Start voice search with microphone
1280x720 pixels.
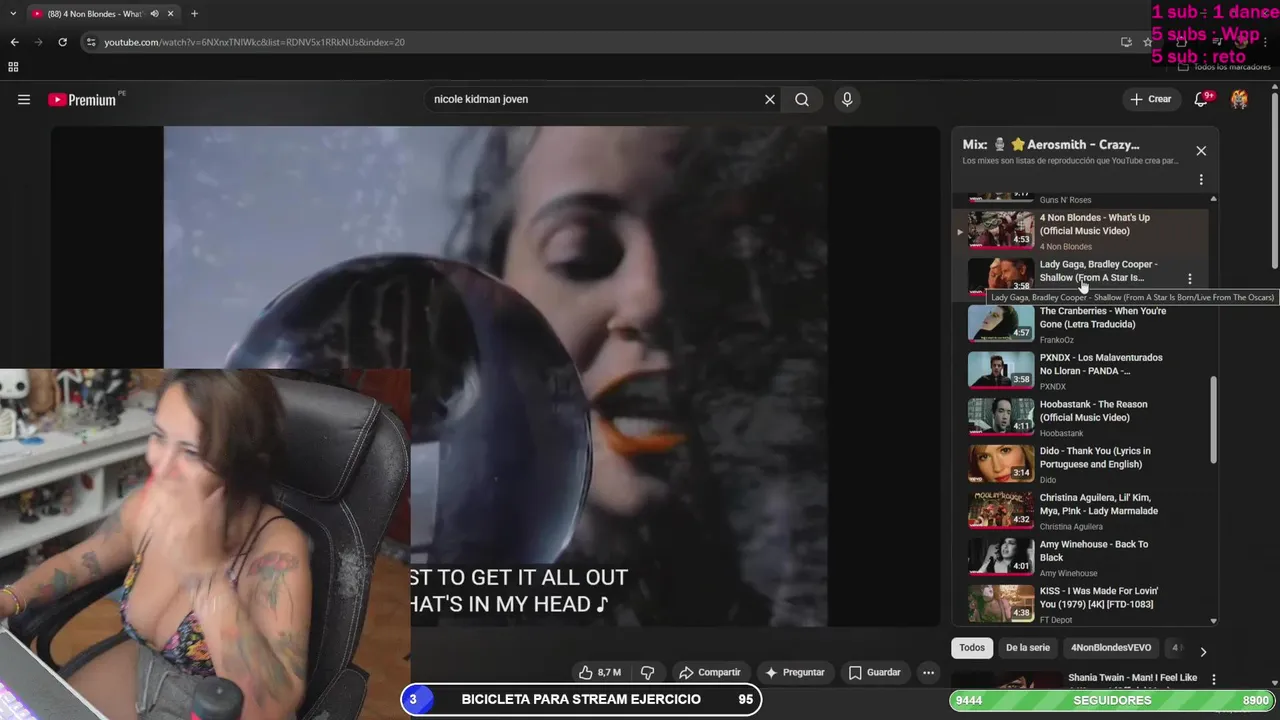[847, 99]
